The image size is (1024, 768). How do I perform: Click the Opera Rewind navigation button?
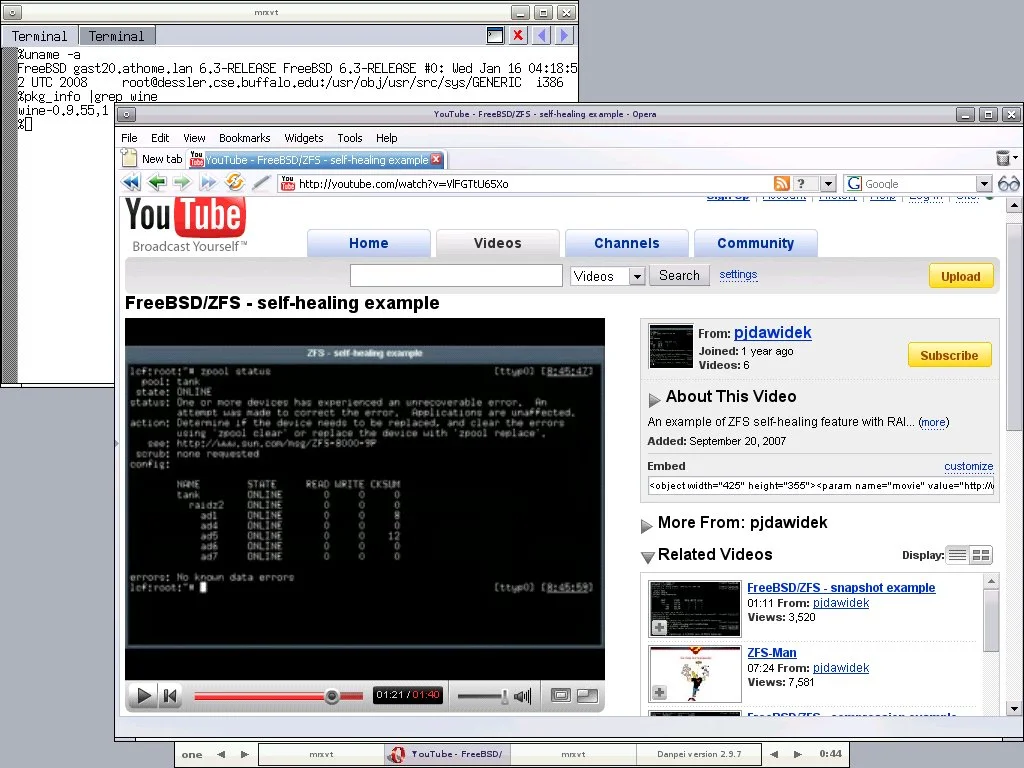pos(131,183)
